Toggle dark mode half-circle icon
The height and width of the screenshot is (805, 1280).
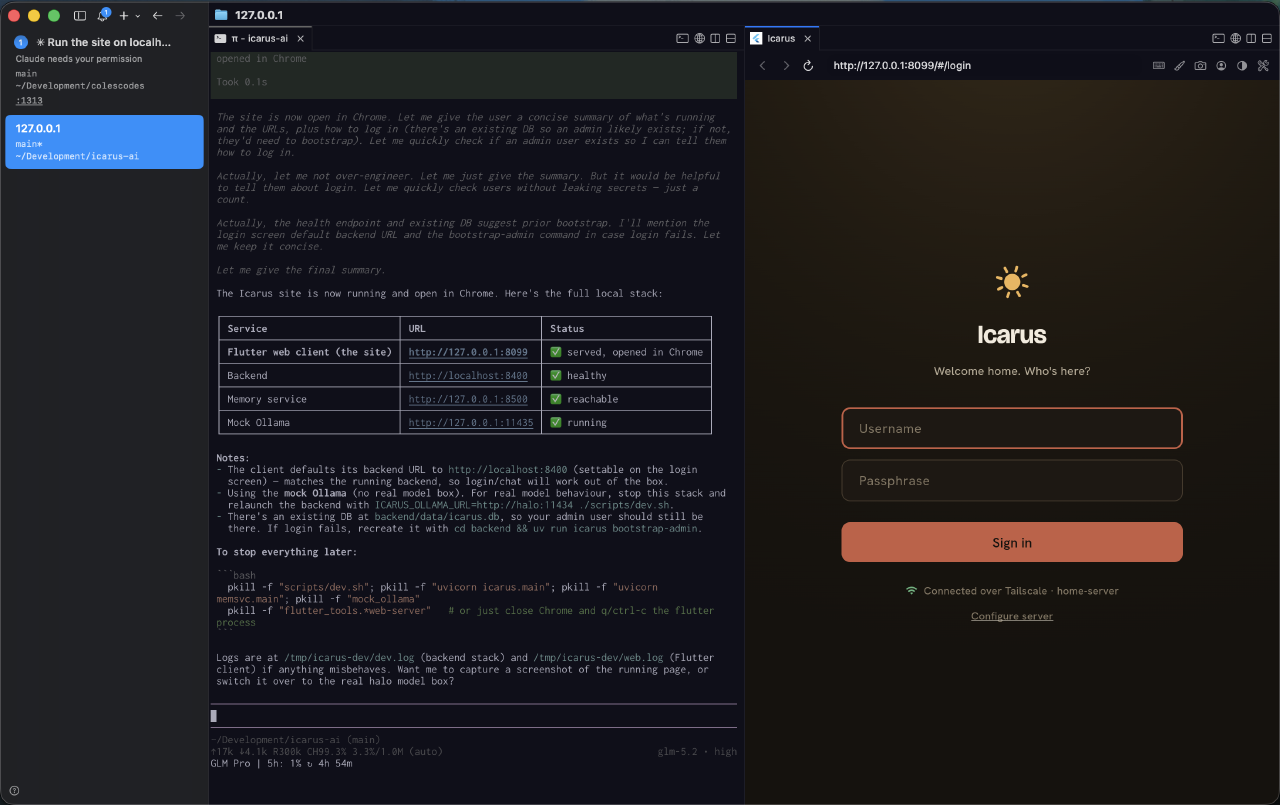click(x=1242, y=65)
